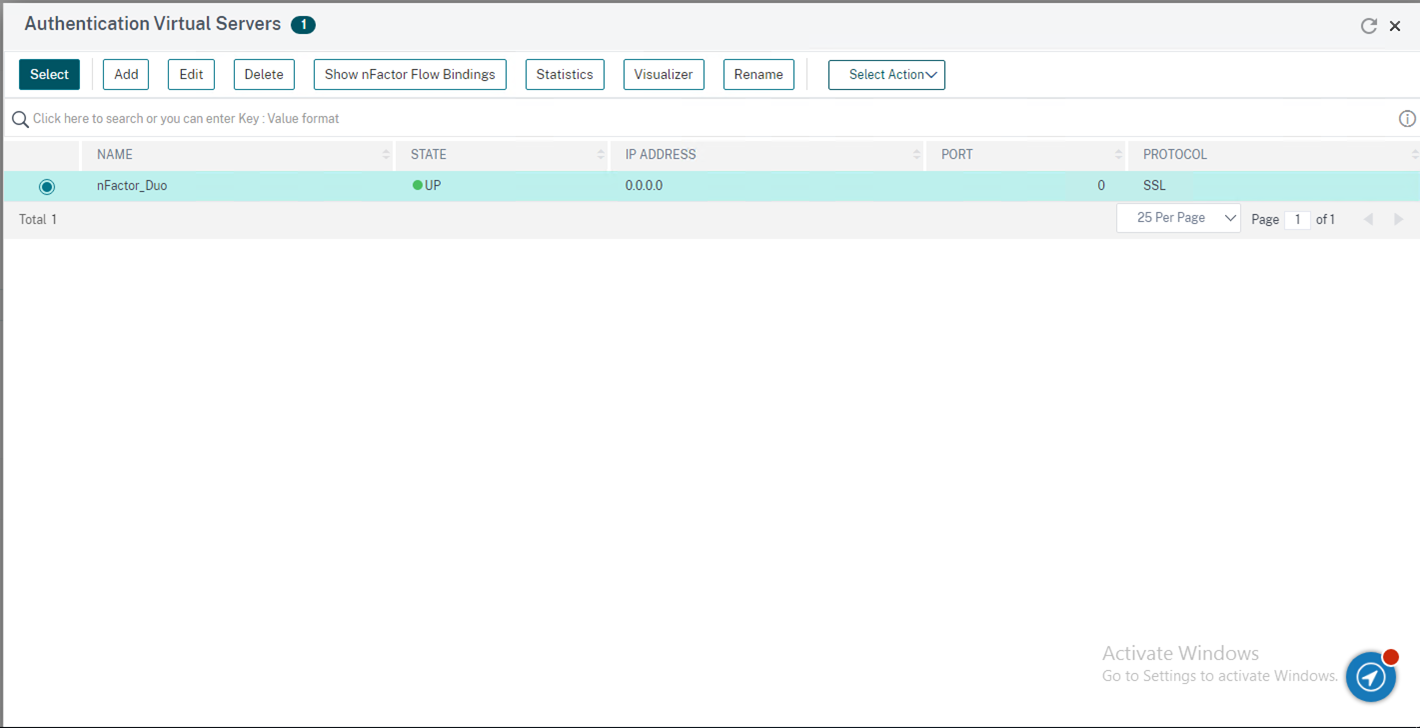Open the Visualizer
The image size is (1420, 728).
pyautogui.click(x=663, y=75)
